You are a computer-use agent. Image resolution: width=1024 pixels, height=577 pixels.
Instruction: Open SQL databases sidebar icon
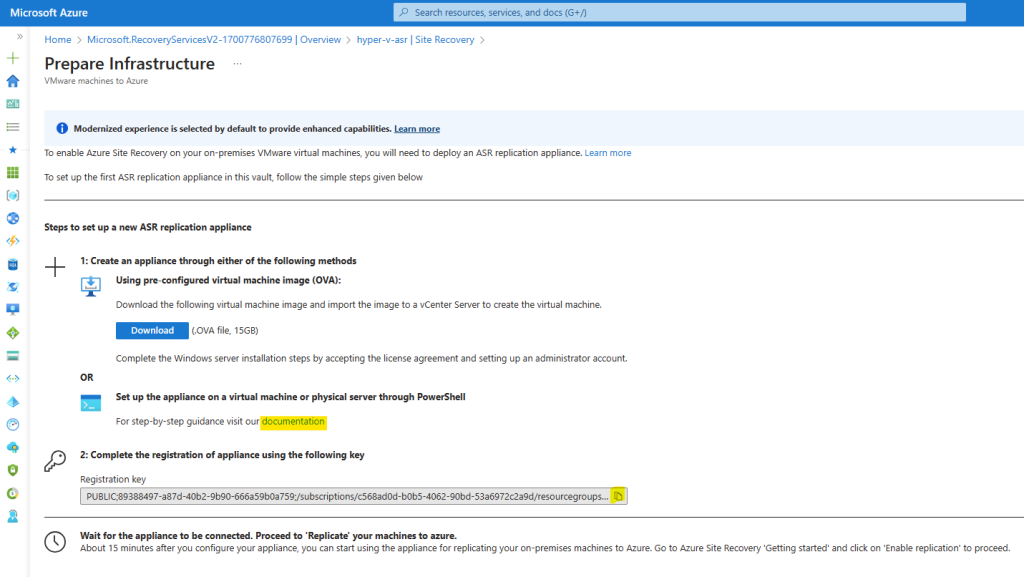tap(12, 264)
